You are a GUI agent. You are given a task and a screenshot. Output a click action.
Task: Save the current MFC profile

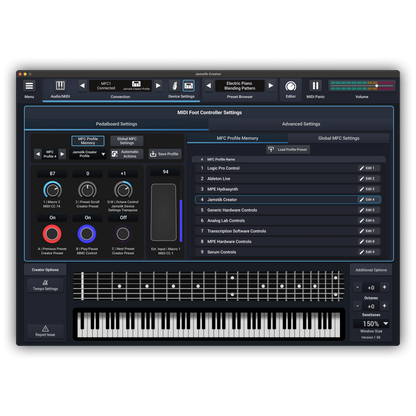tap(165, 154)
